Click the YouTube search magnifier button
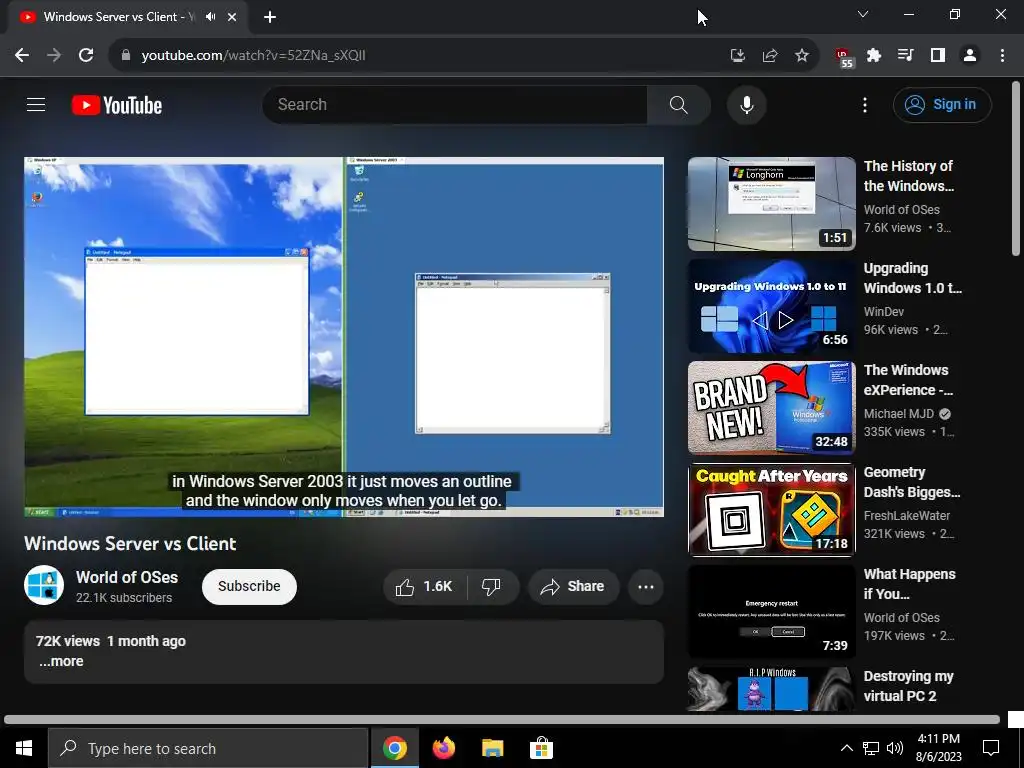 point(679,104)
